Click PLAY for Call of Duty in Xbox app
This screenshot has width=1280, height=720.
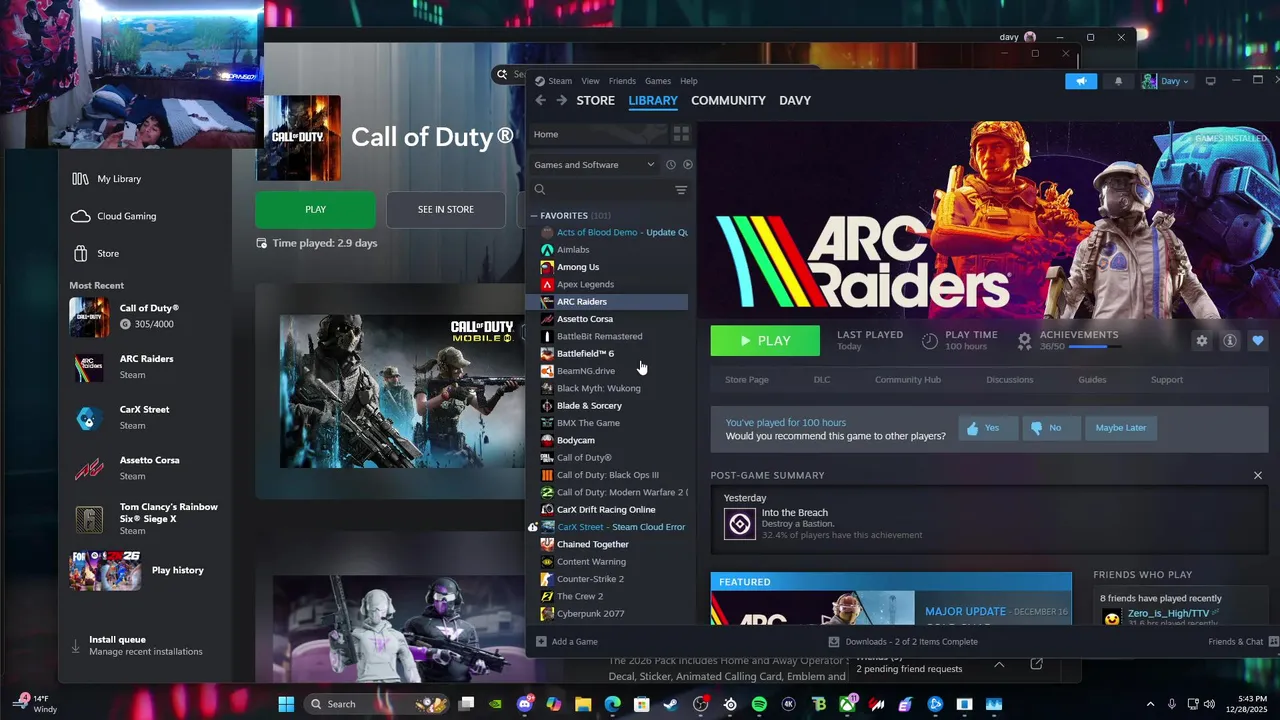point(316,210)
